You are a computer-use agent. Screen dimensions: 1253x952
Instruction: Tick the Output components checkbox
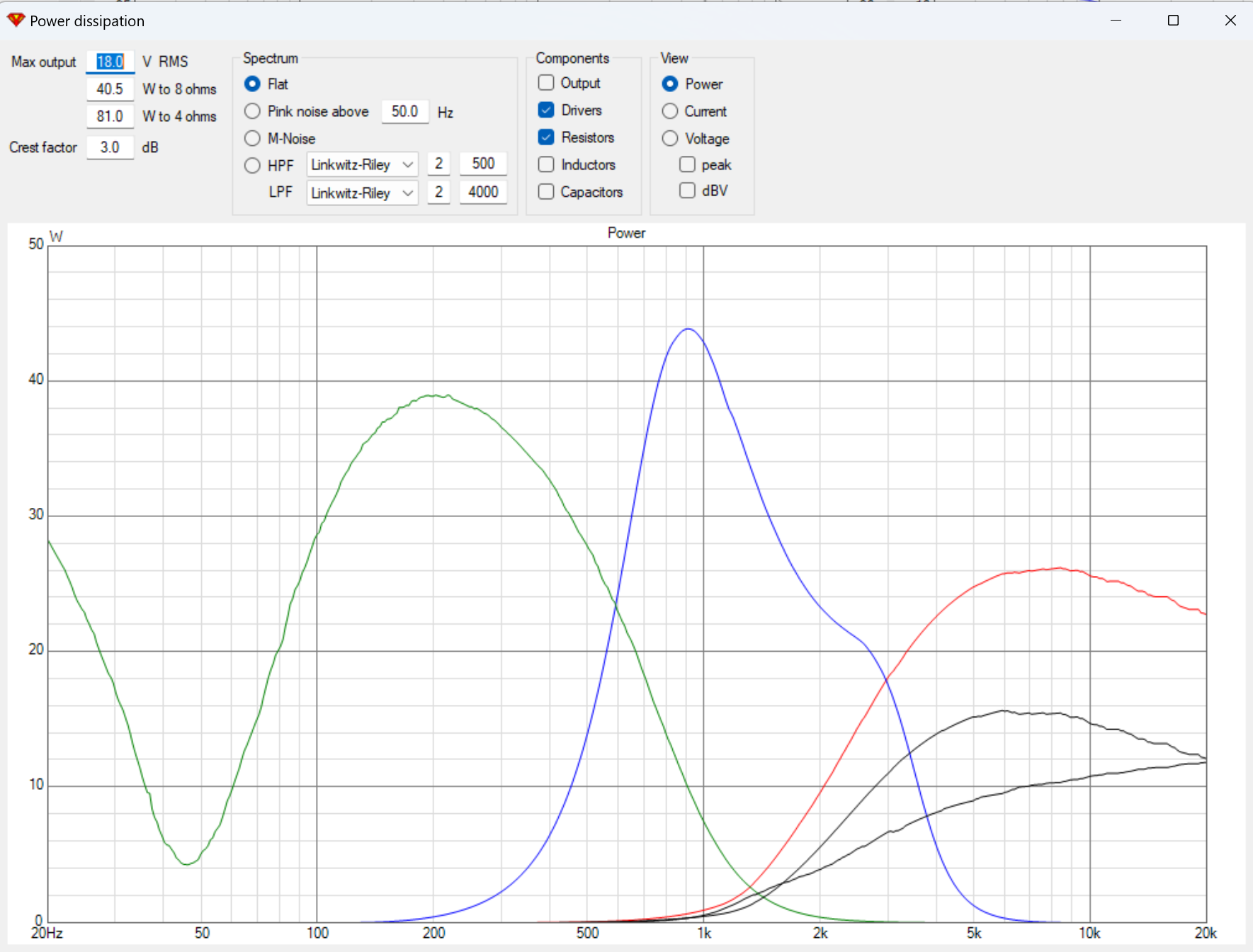coord(546,83)
